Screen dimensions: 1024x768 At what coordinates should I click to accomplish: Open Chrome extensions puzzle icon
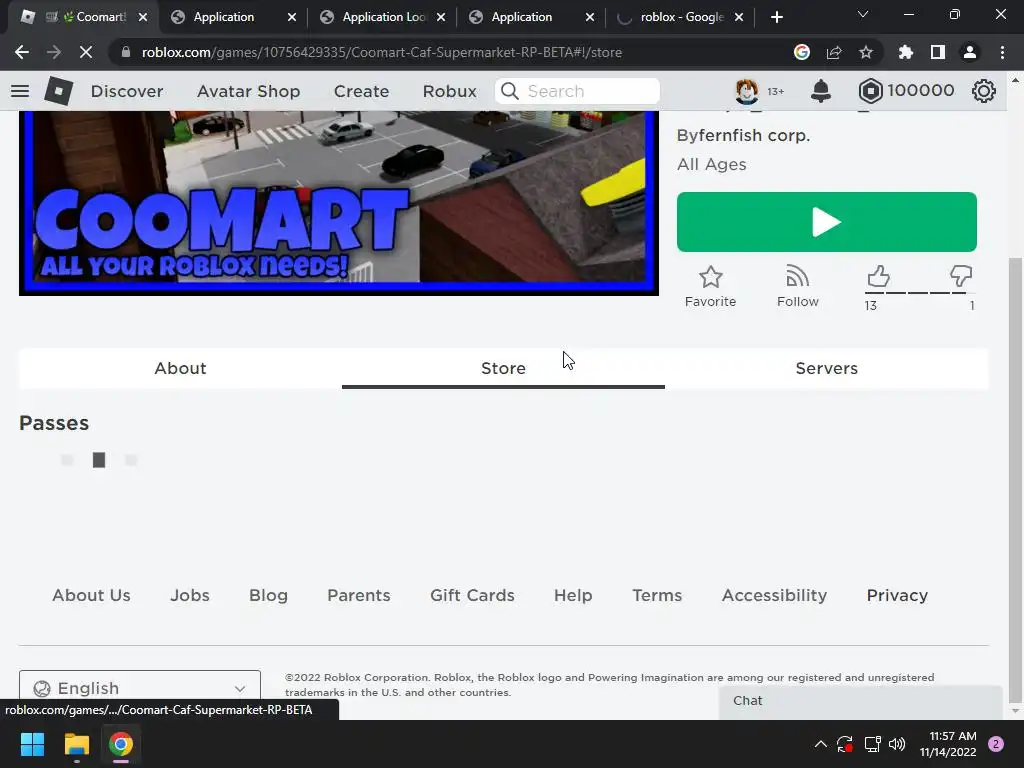(x=906, y=52)
